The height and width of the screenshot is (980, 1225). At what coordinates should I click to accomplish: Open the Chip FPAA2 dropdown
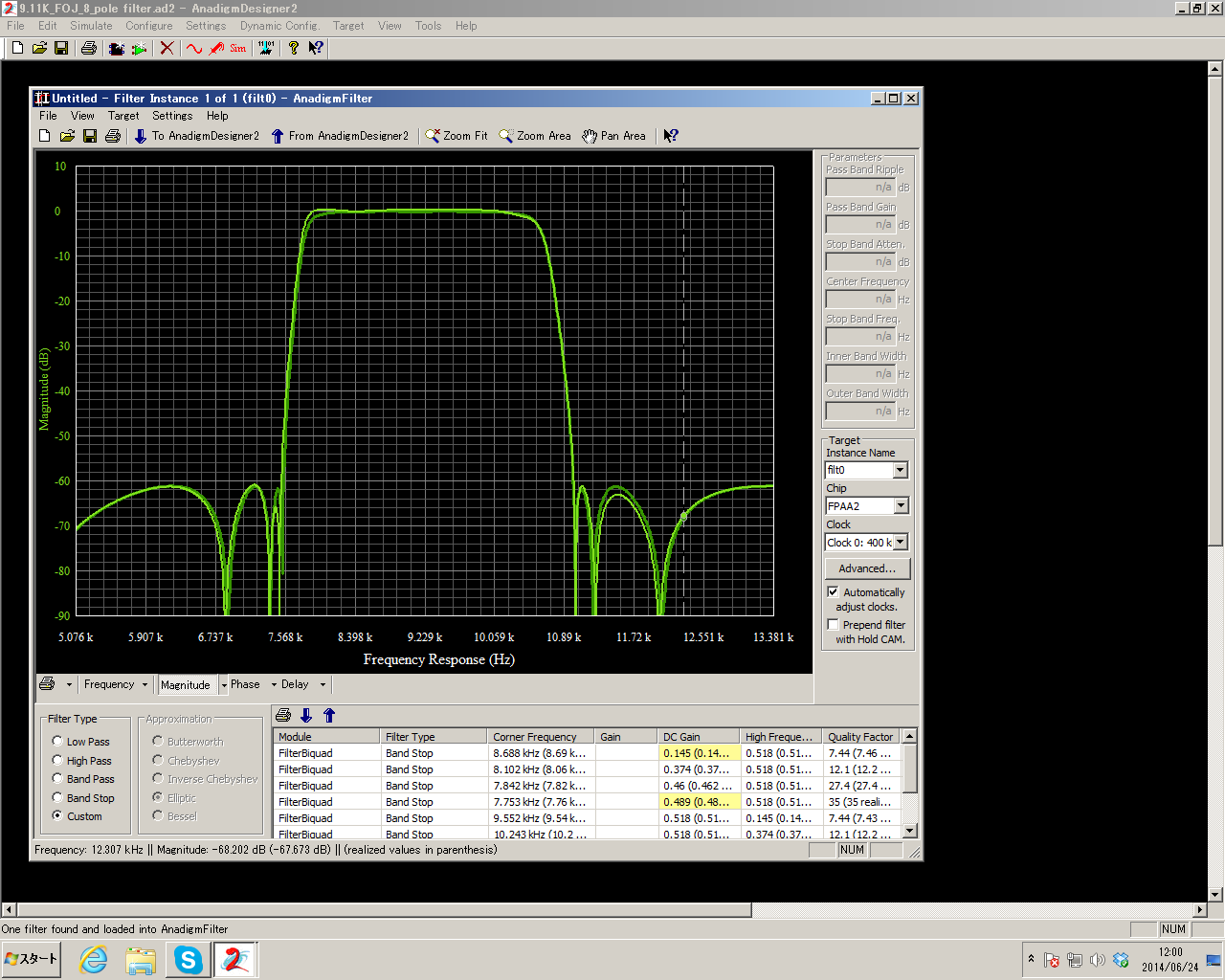pos(901,506)
